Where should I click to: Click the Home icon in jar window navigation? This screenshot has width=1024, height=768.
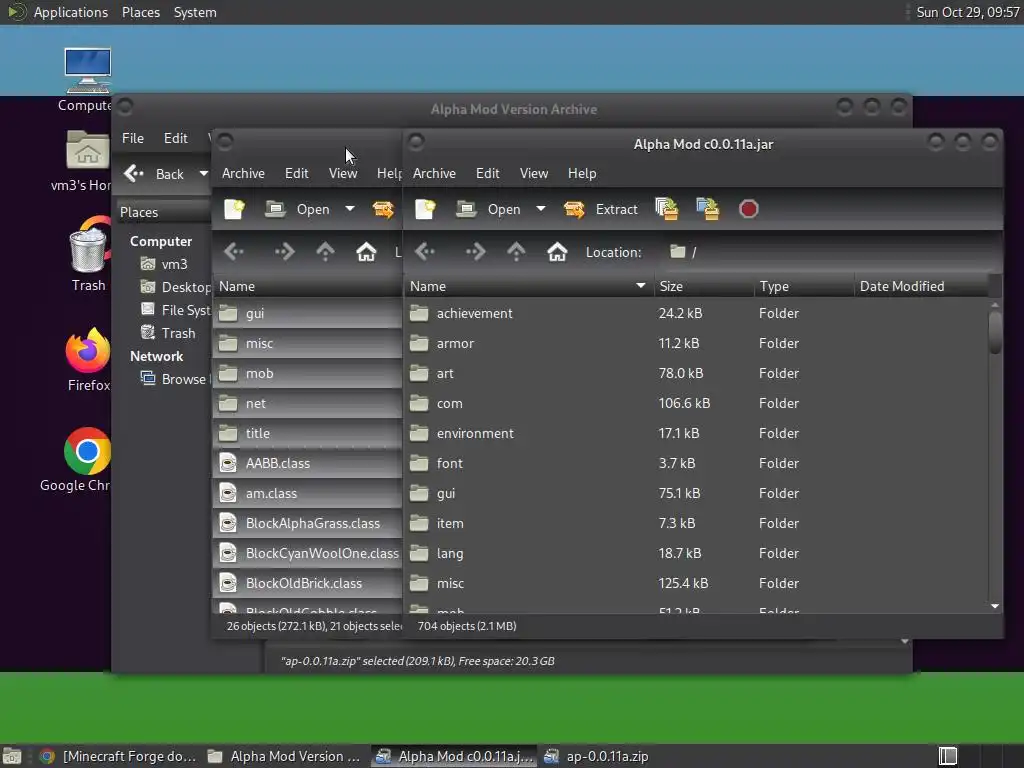click(x=557, y=251)
